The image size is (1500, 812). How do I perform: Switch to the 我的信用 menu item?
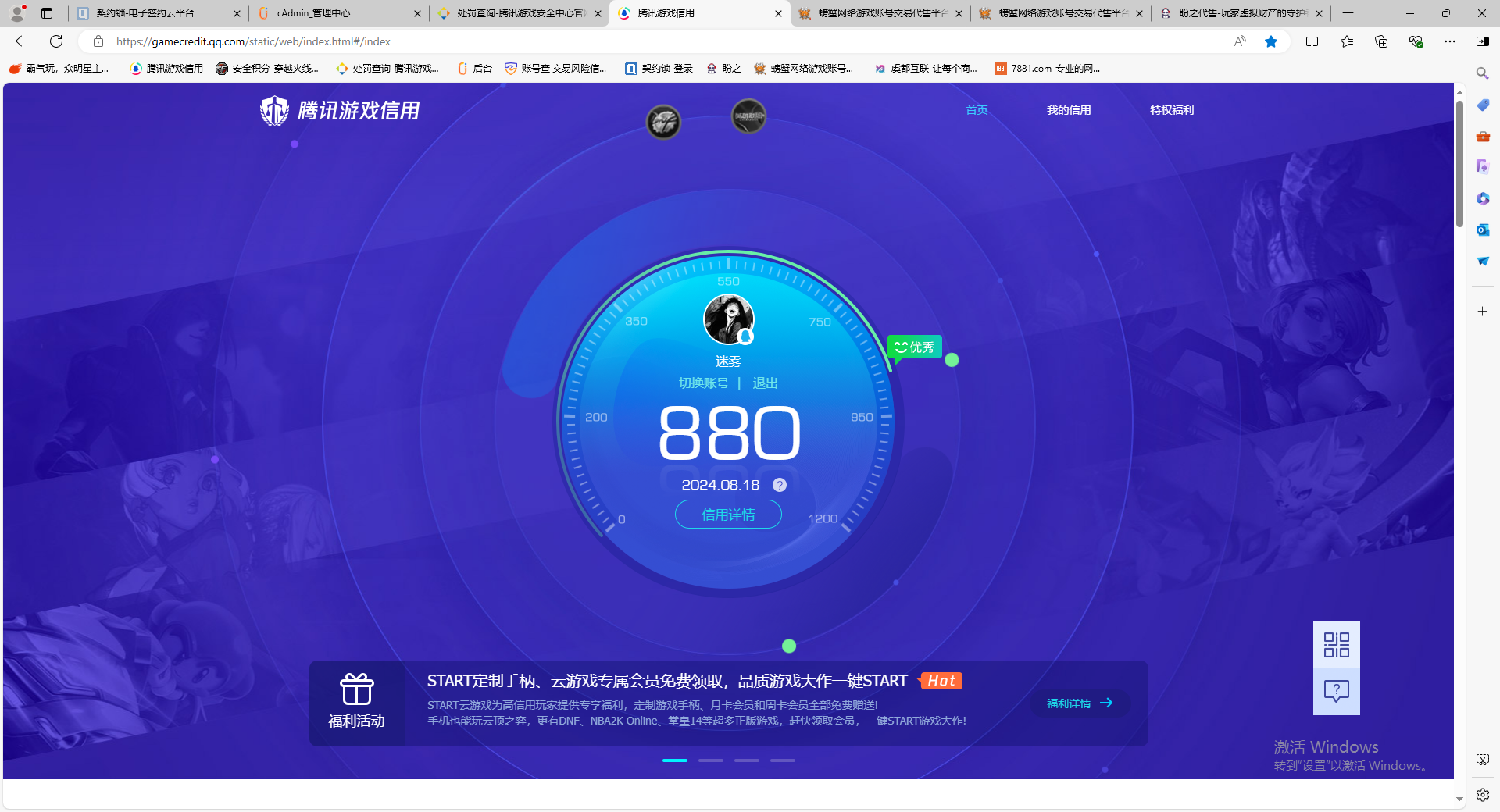pyautogui.click(x=1069, y=110)
